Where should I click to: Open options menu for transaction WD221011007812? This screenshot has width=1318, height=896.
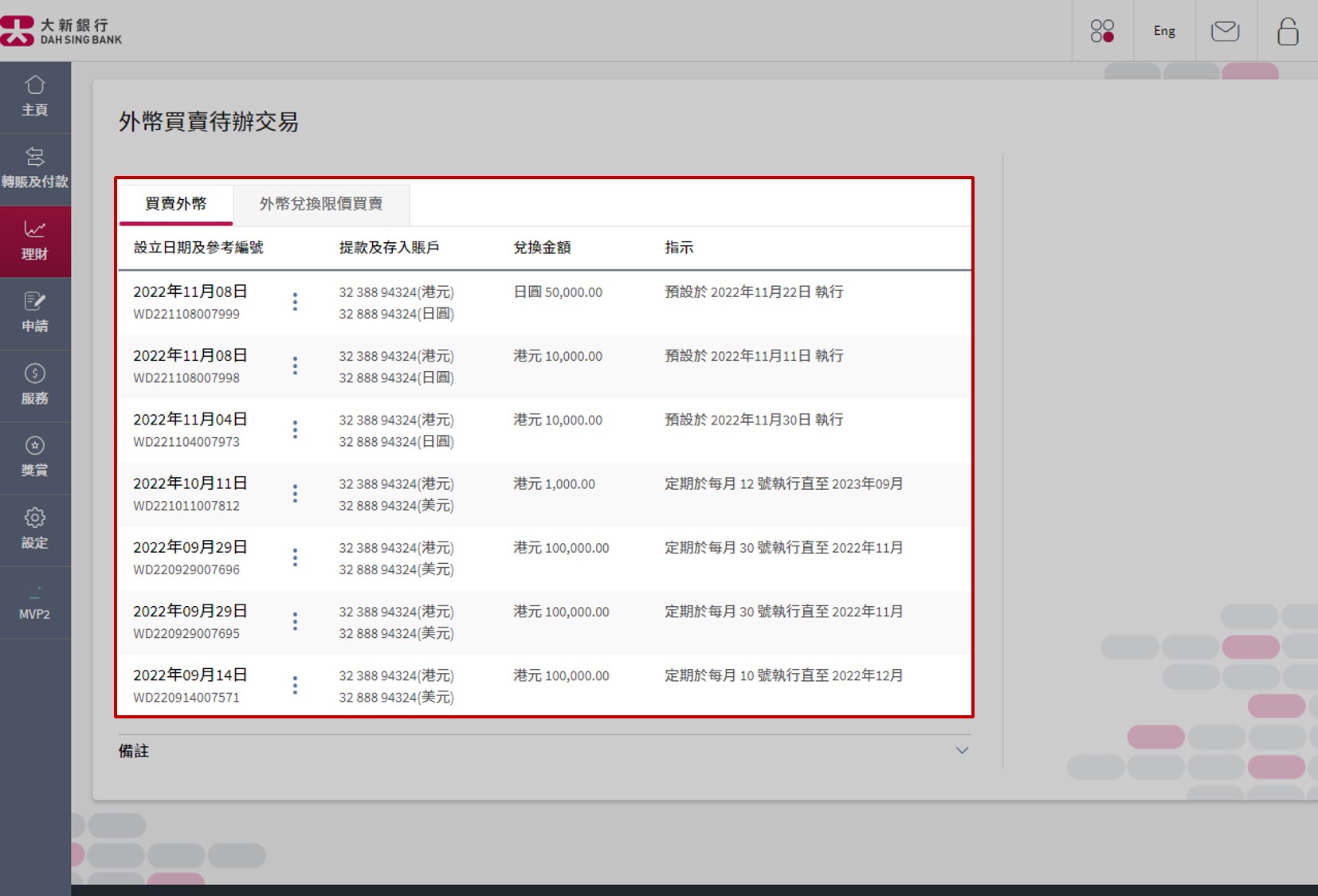click(295, 493)
